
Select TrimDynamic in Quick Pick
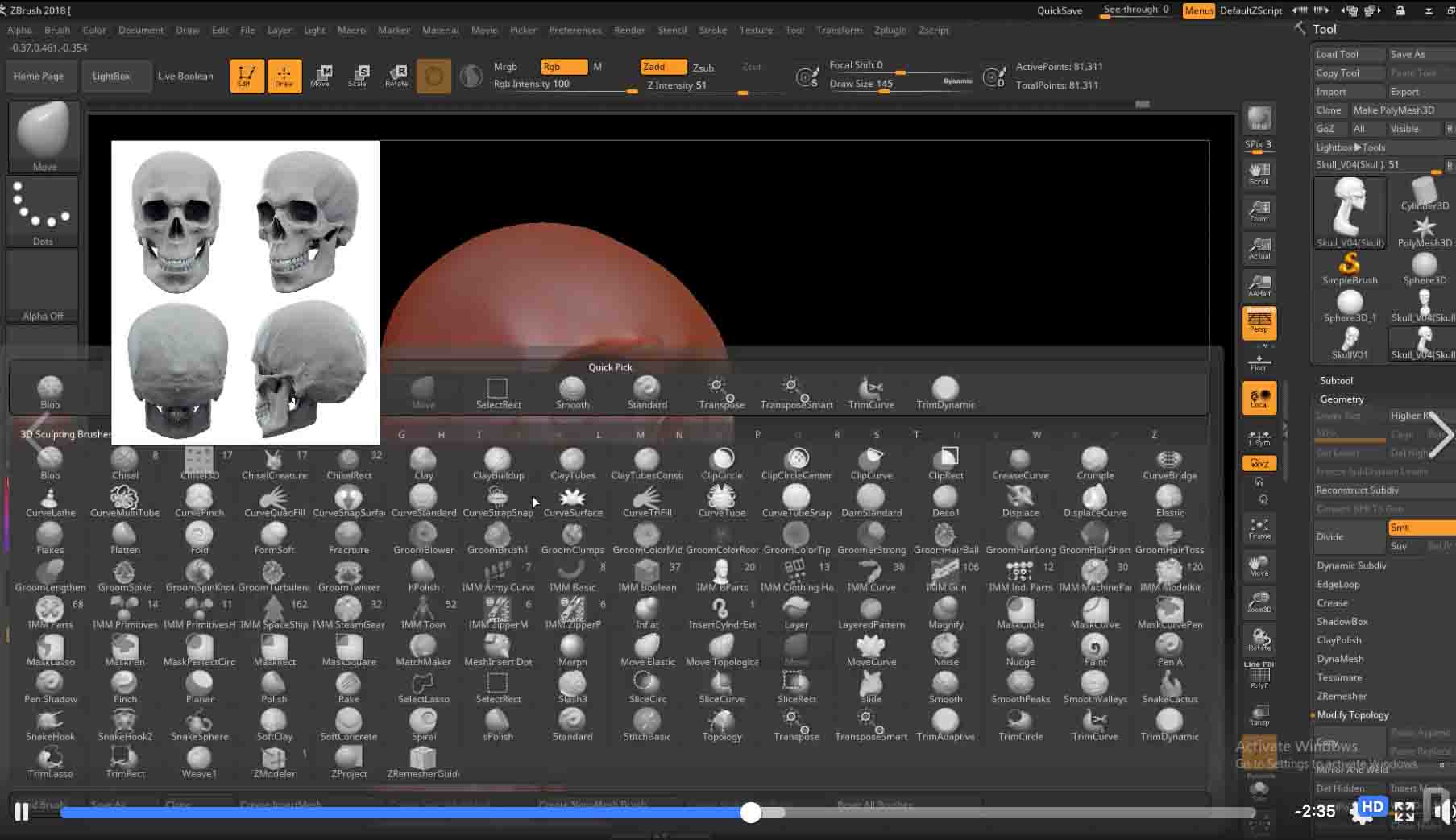[x=944, y=392]
